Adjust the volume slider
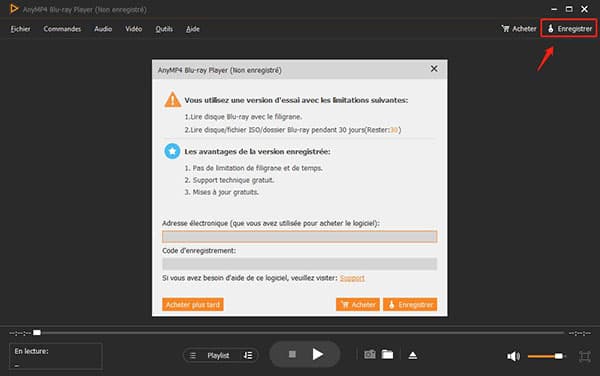 click(x=546, y=356)
